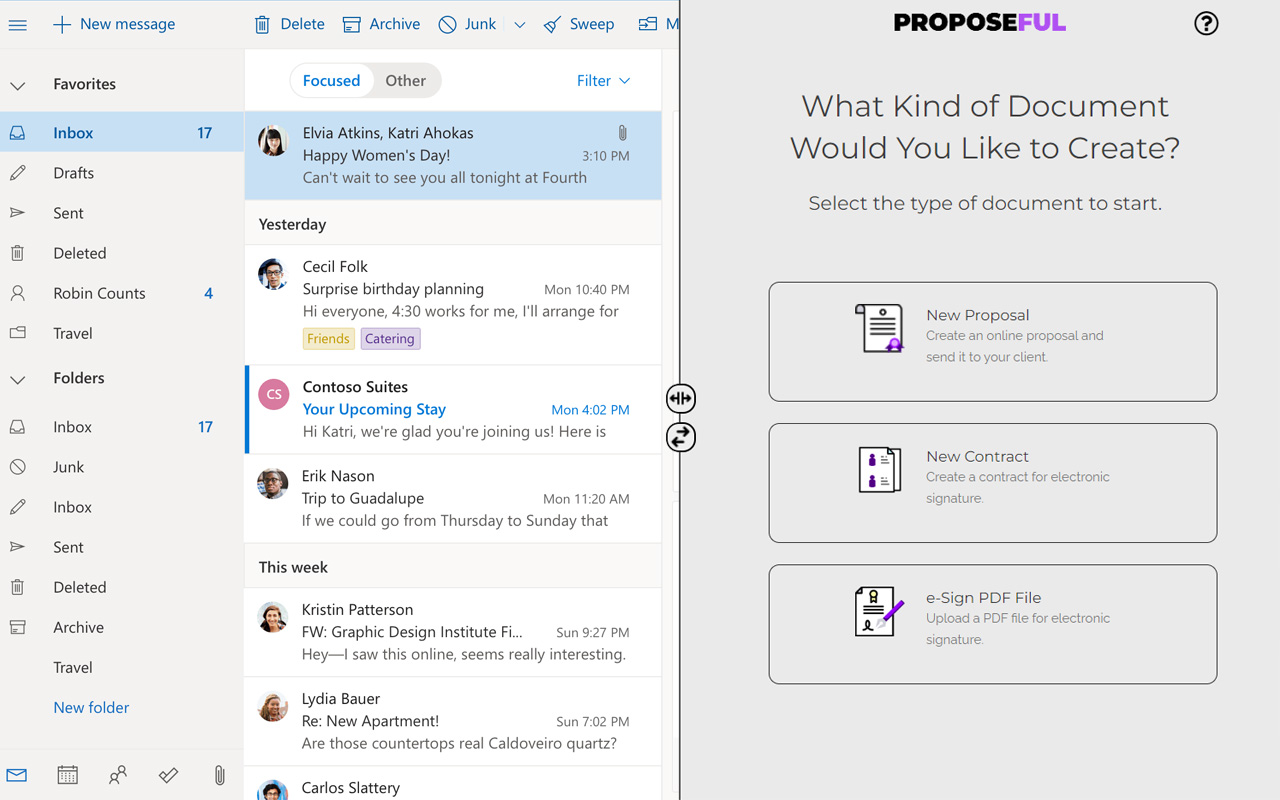Click the e-Sign PDF icon

[x=880, y=611]
